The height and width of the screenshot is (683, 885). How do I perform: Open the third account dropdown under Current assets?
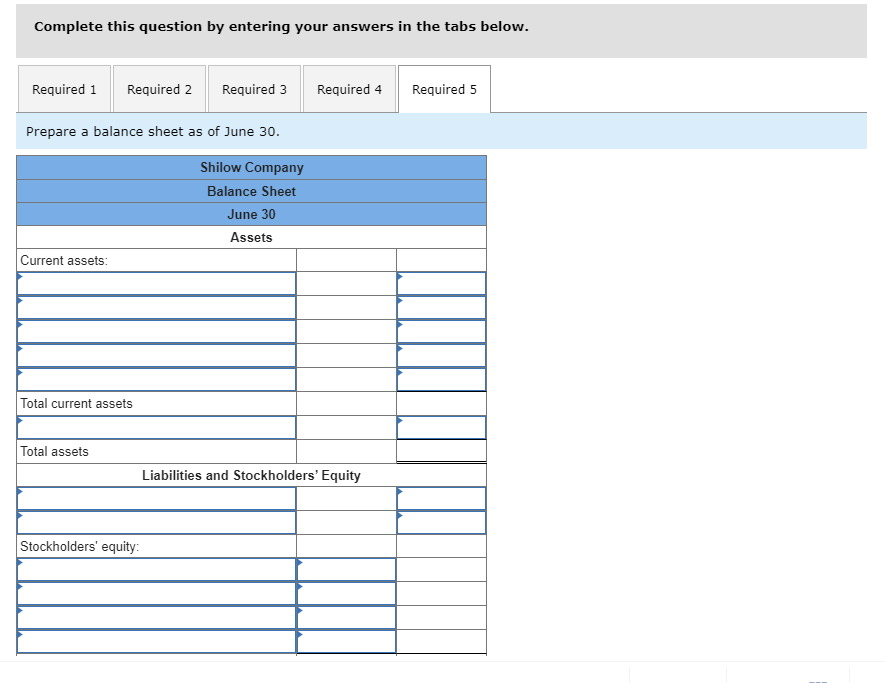[x=155, y=330]
